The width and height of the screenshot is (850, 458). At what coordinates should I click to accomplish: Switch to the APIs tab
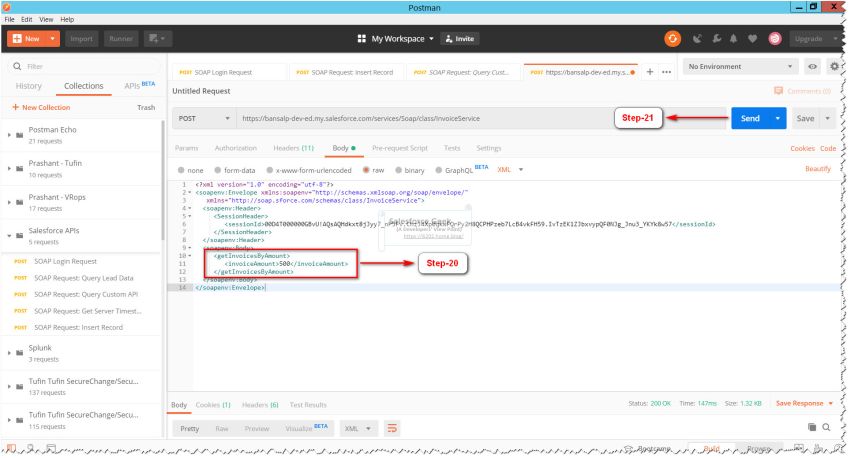pos(139,85)
